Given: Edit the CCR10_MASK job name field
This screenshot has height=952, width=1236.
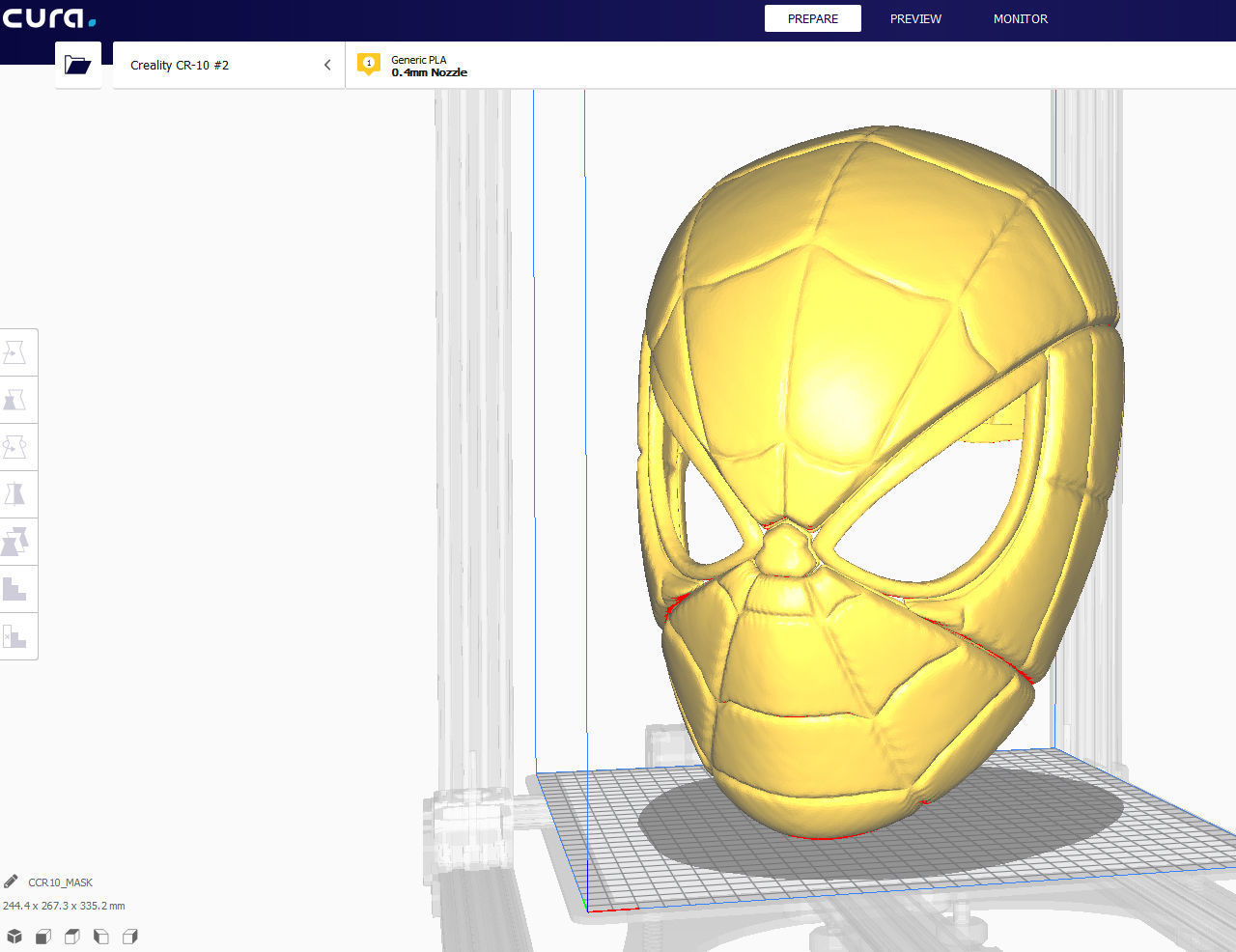Looking at the screenshot, I should pos(61,882).
